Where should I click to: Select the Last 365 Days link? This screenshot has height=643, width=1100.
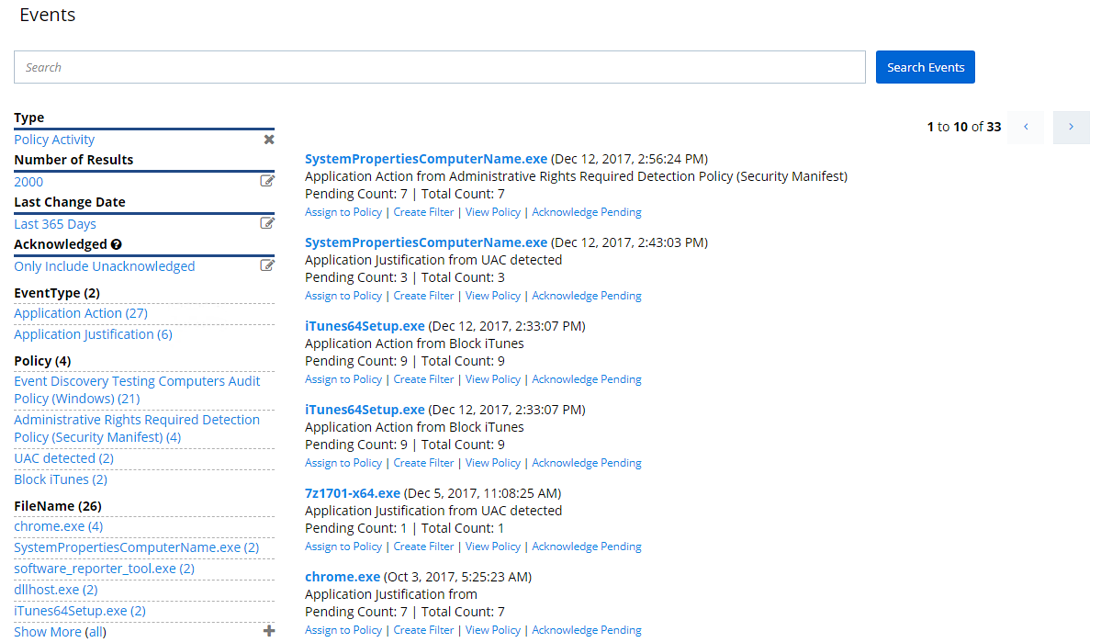click(55, 224)
